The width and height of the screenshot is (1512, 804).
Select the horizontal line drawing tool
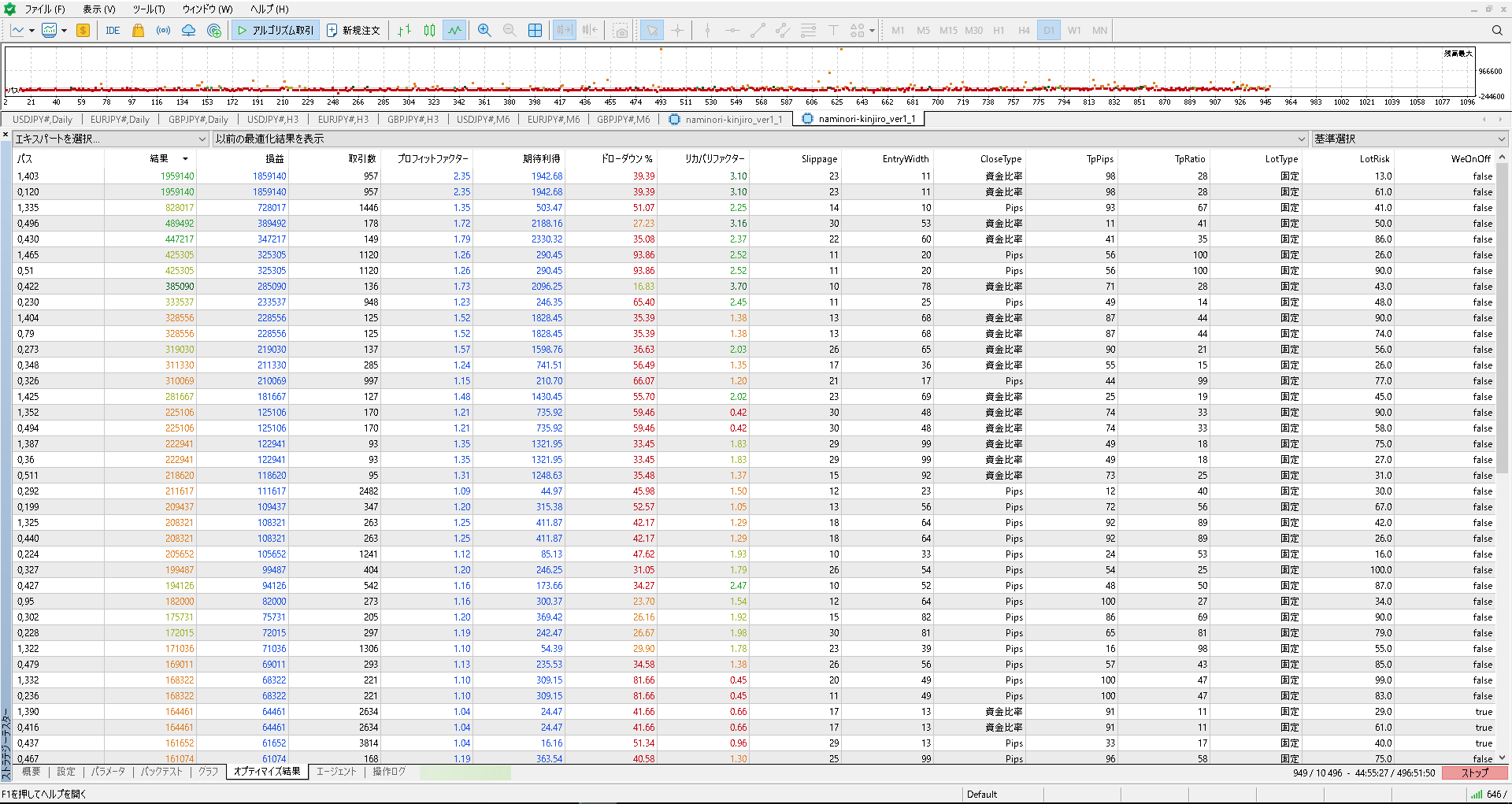[x=732, y=31]
